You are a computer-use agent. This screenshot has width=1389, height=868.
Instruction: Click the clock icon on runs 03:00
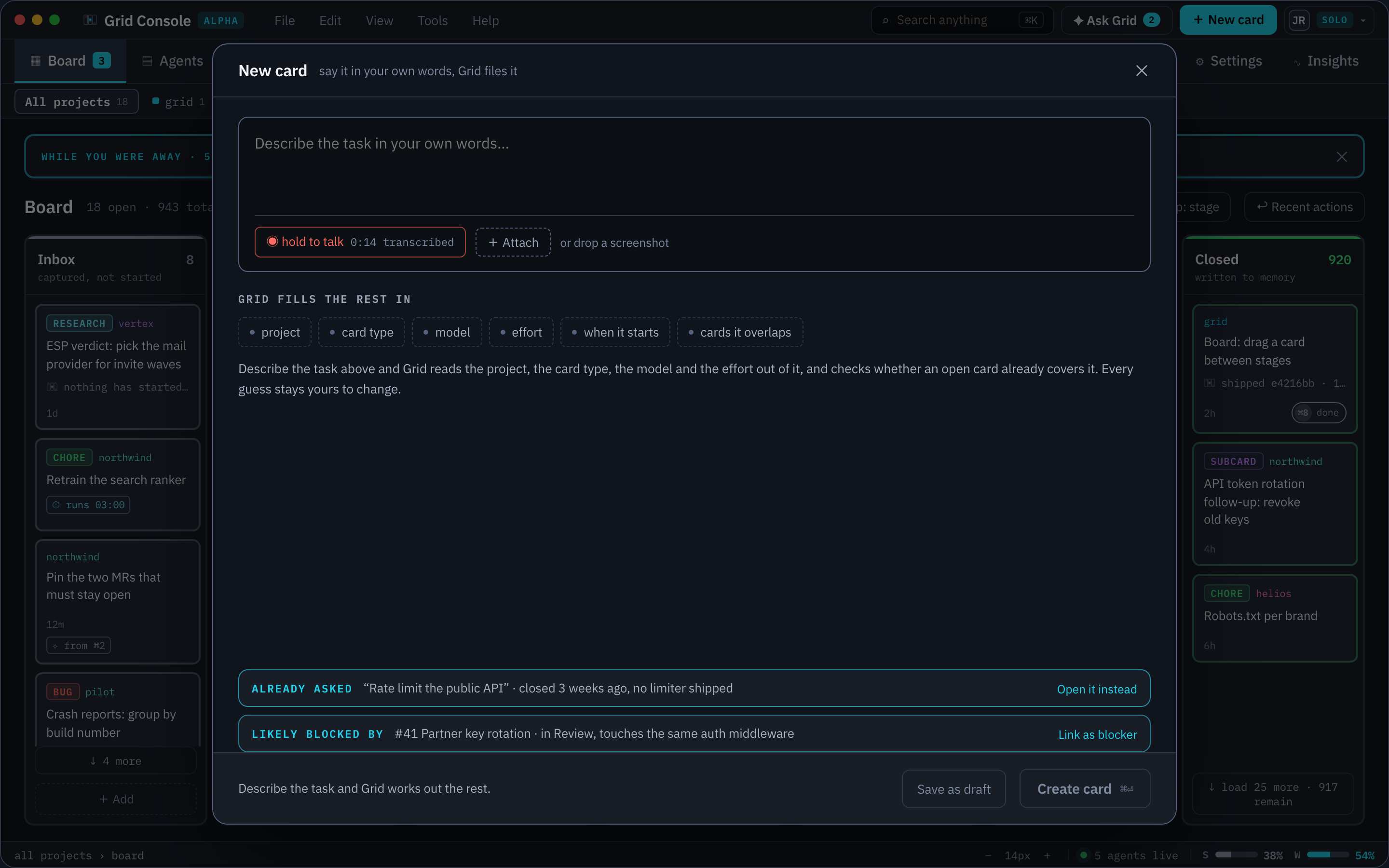(56, 505)
